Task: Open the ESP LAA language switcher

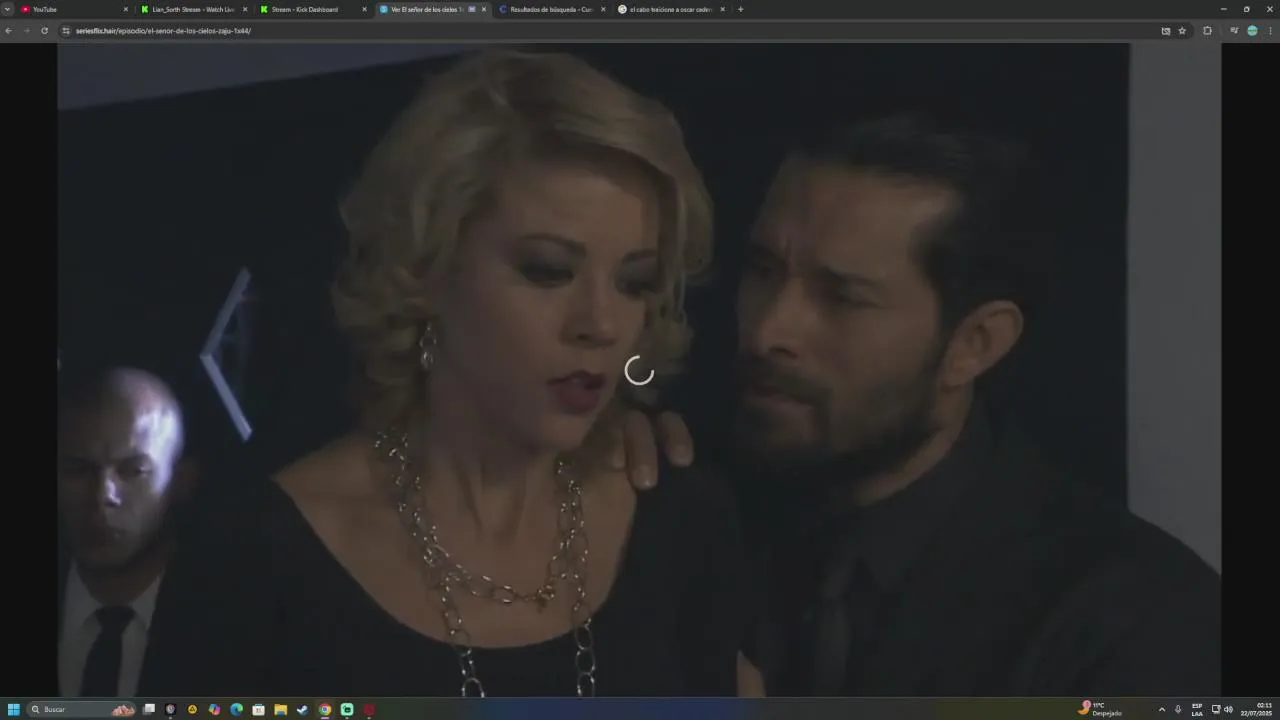Action: coord(1197,709)
